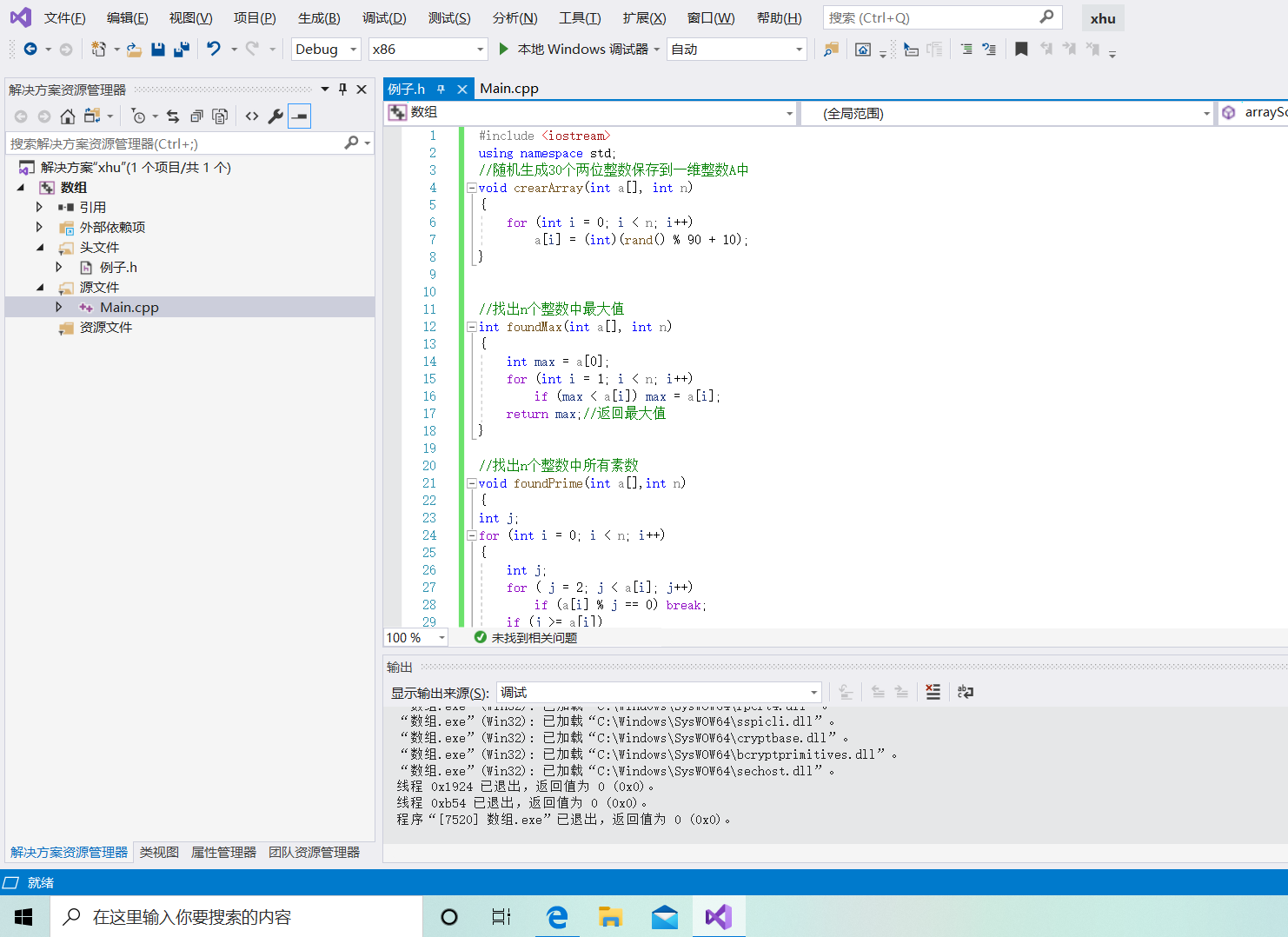This screenshot has height=937, width=1288.
Task: Click the Find in Files icon
Action: coord(832,50)
